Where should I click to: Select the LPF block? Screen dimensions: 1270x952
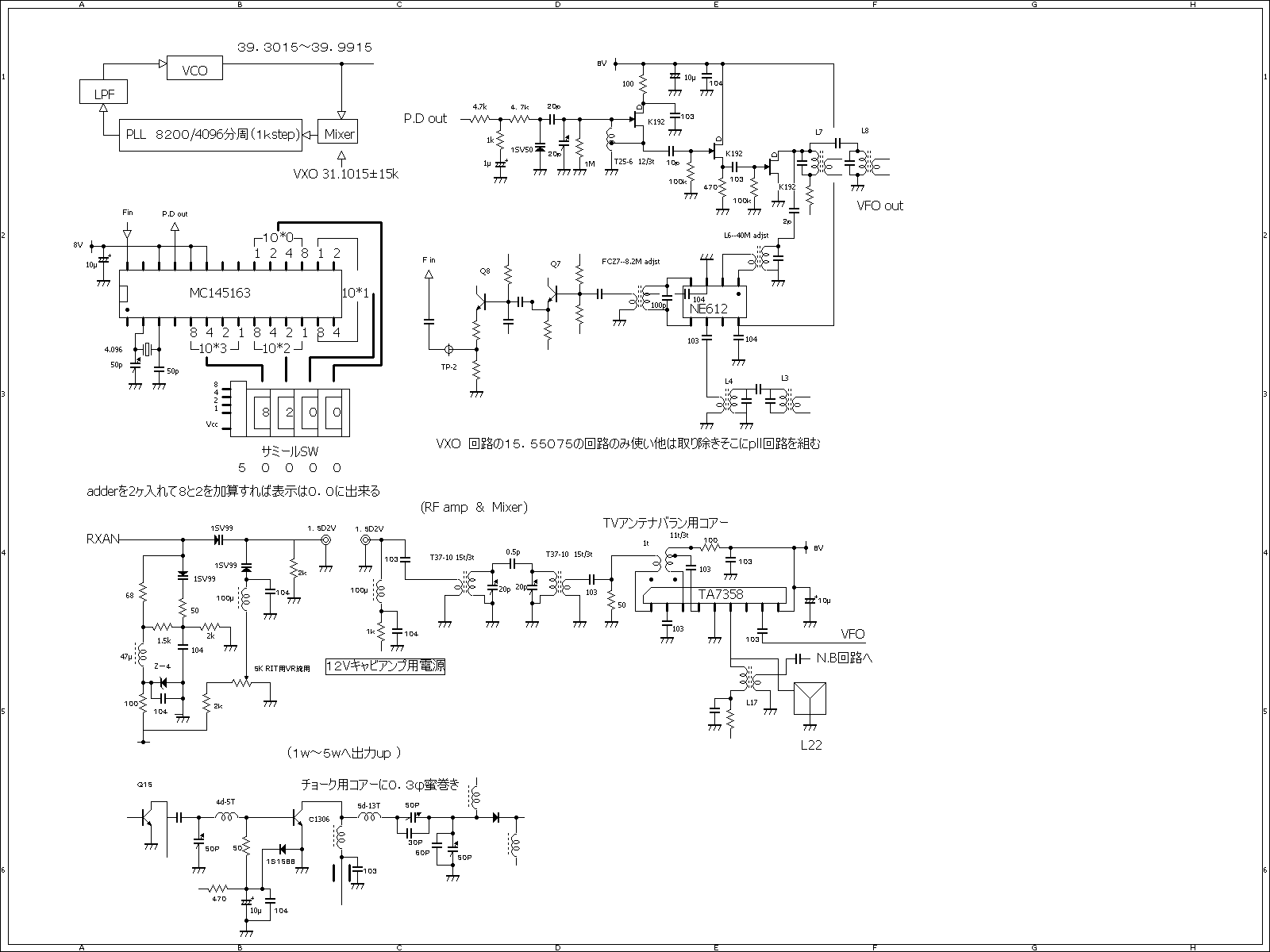pos(104,94)
